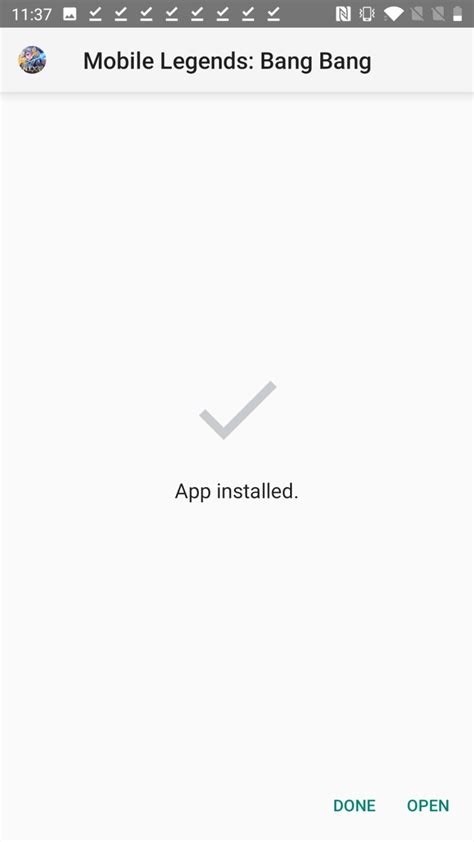Click the first no-SIM signal icon
This screenshot has height=842, width=474.
pyautogui.click(x=417, y=14)
